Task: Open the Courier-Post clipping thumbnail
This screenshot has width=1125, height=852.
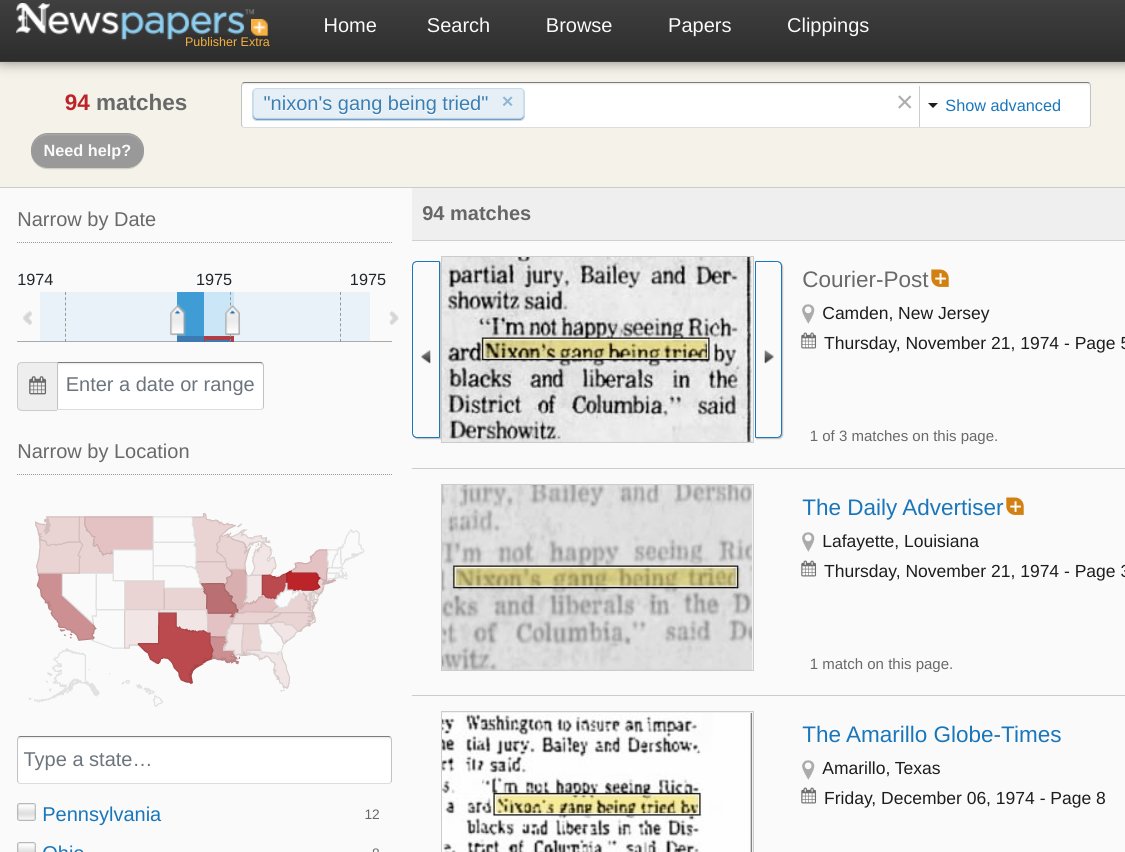Action: 597,350
